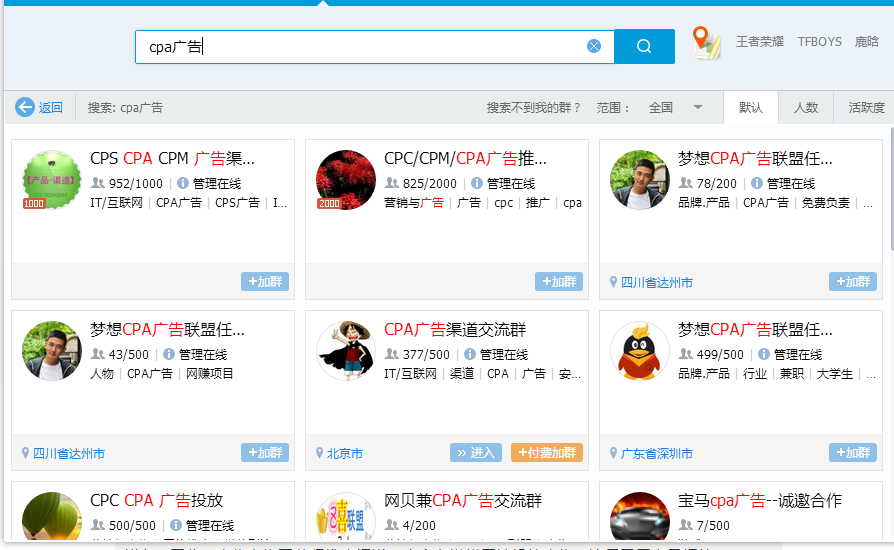Click 营销与广告 tag on CPC/CPM/CPA group
The height and width of the screenshot is (550, 894).
tap(413, 203)
